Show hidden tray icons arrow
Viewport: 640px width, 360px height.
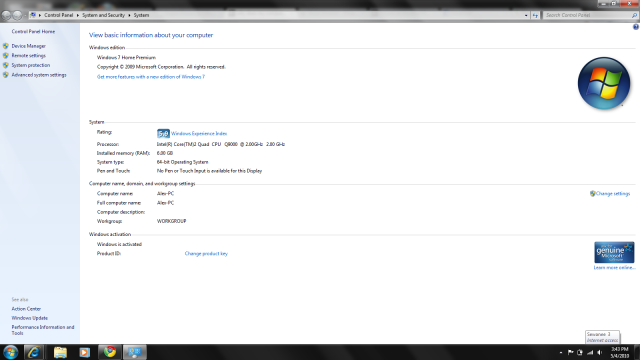click(561, 352)
